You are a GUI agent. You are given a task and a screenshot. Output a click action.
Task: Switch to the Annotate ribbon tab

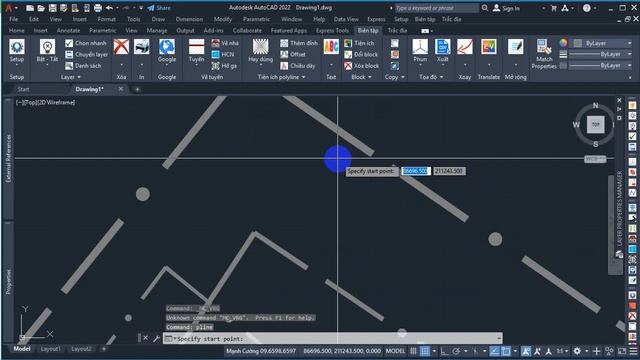[68, 31]
